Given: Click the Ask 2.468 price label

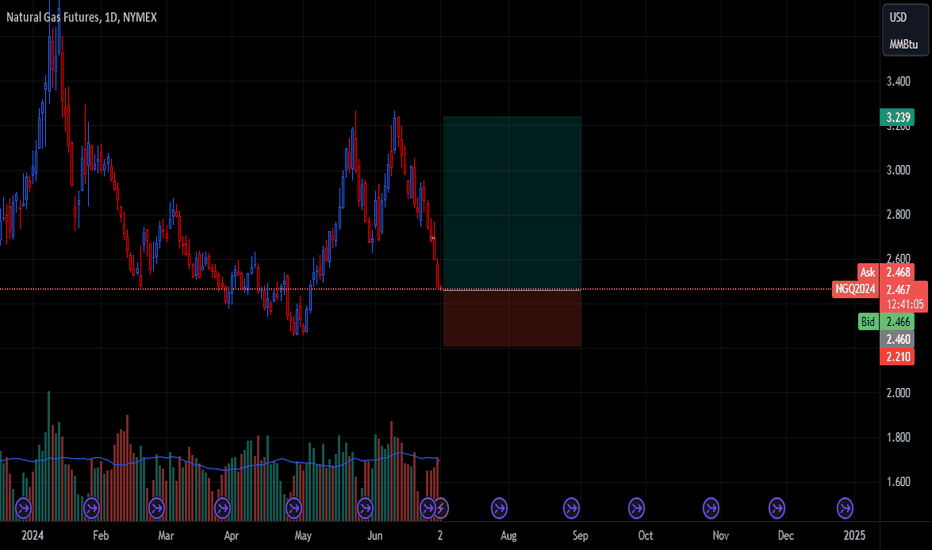Looking at the screenshot, I should [x=886, y=272].
